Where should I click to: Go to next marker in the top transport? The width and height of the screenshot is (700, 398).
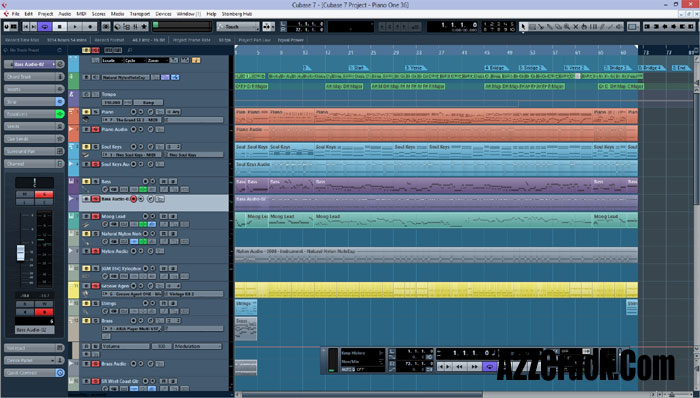(x=33, y=27)
